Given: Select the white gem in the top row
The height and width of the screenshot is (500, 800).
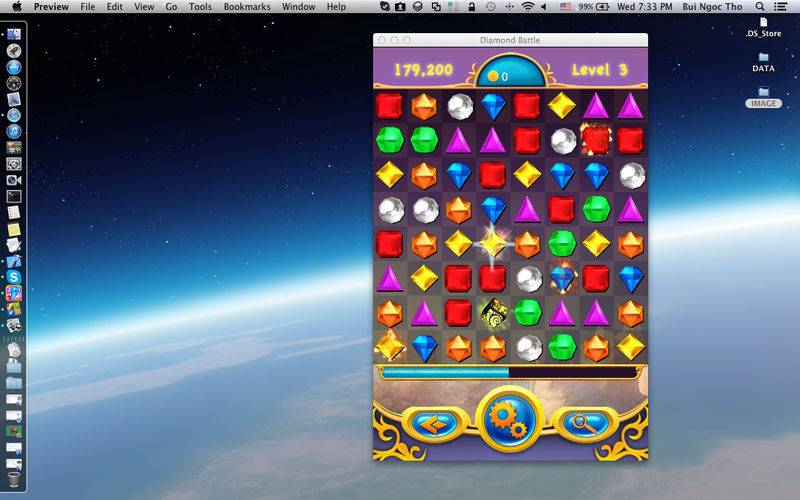Looking at the screenshot, I should (x=460, y=106).
